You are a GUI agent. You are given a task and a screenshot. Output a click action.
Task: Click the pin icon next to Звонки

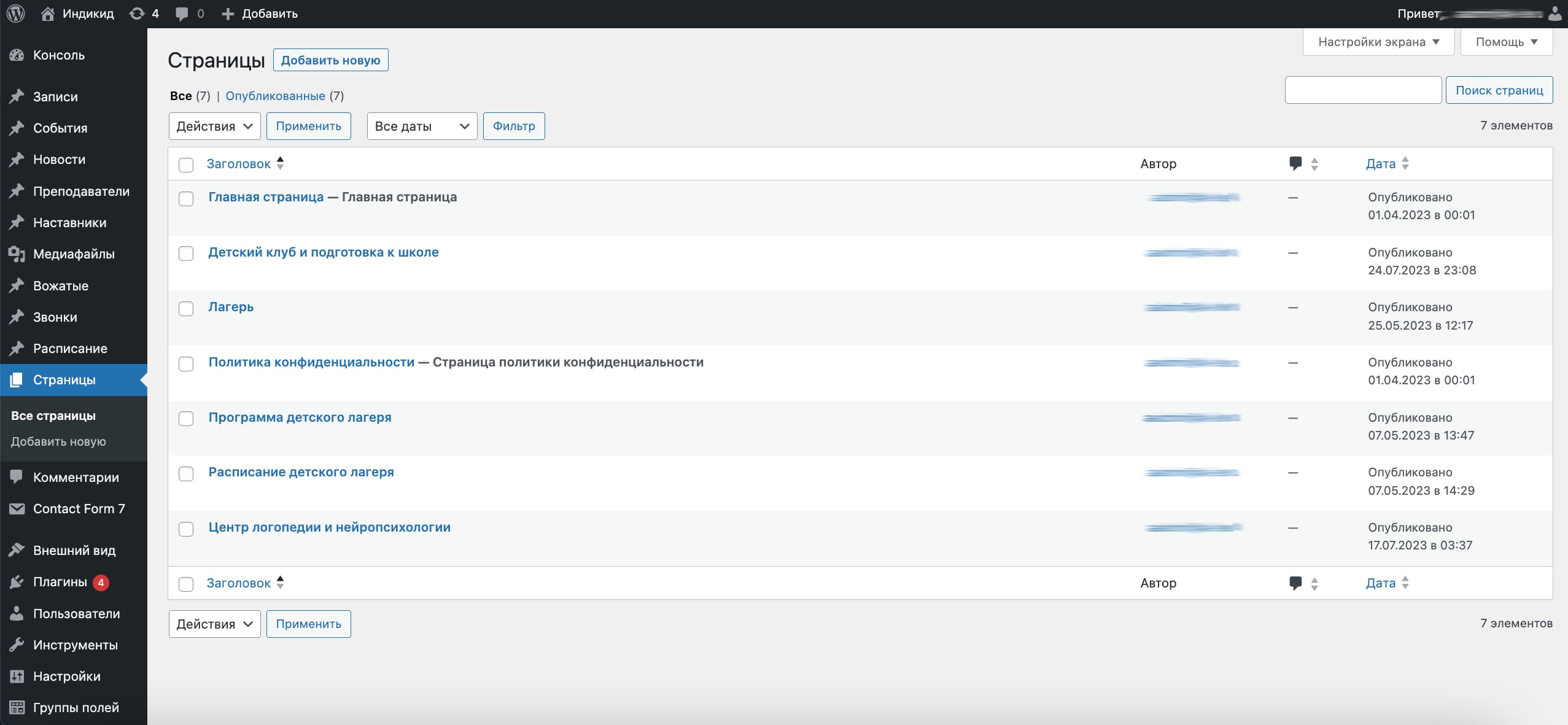(17, 317)
